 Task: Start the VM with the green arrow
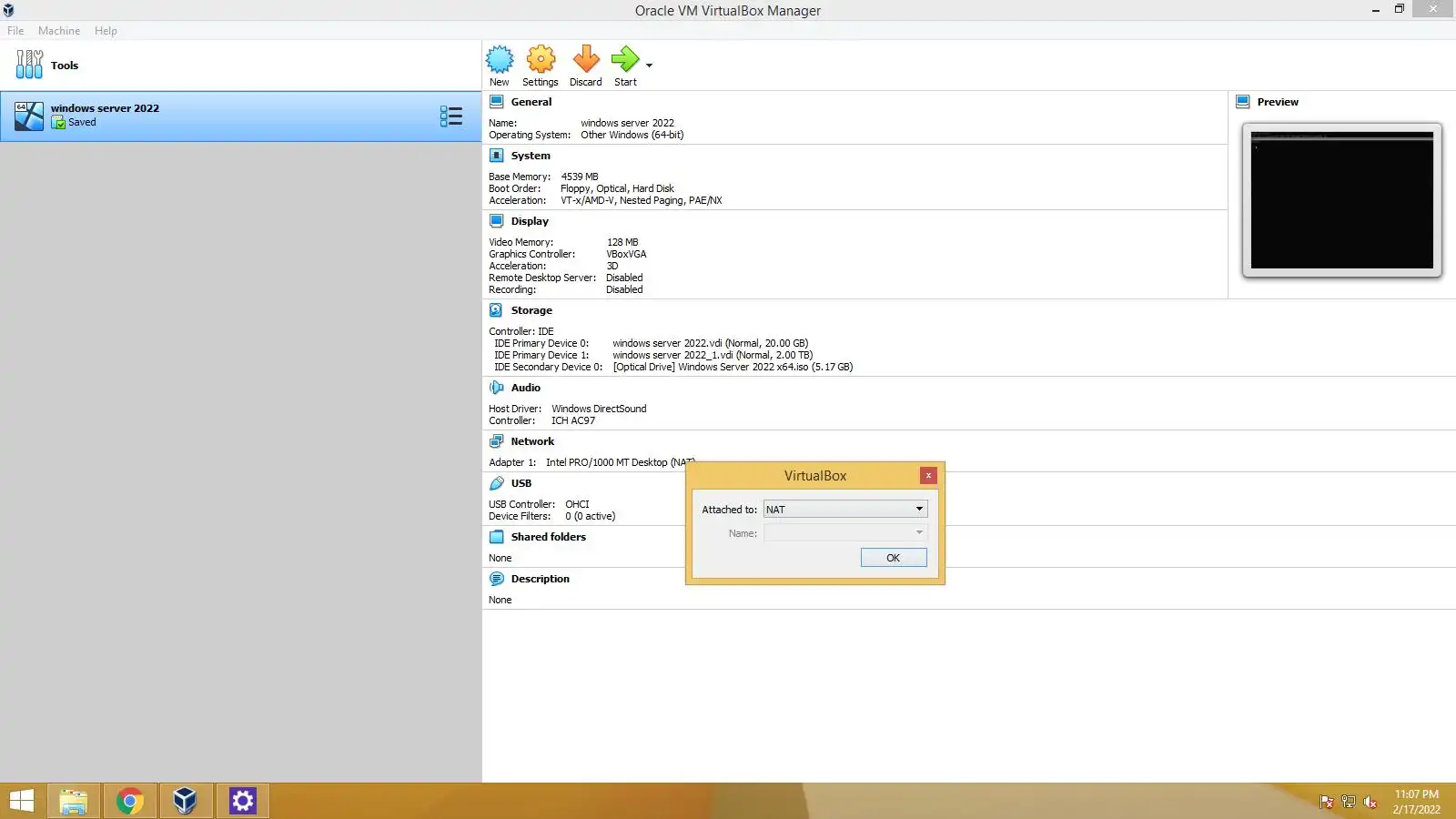click(x=625, y=60)
